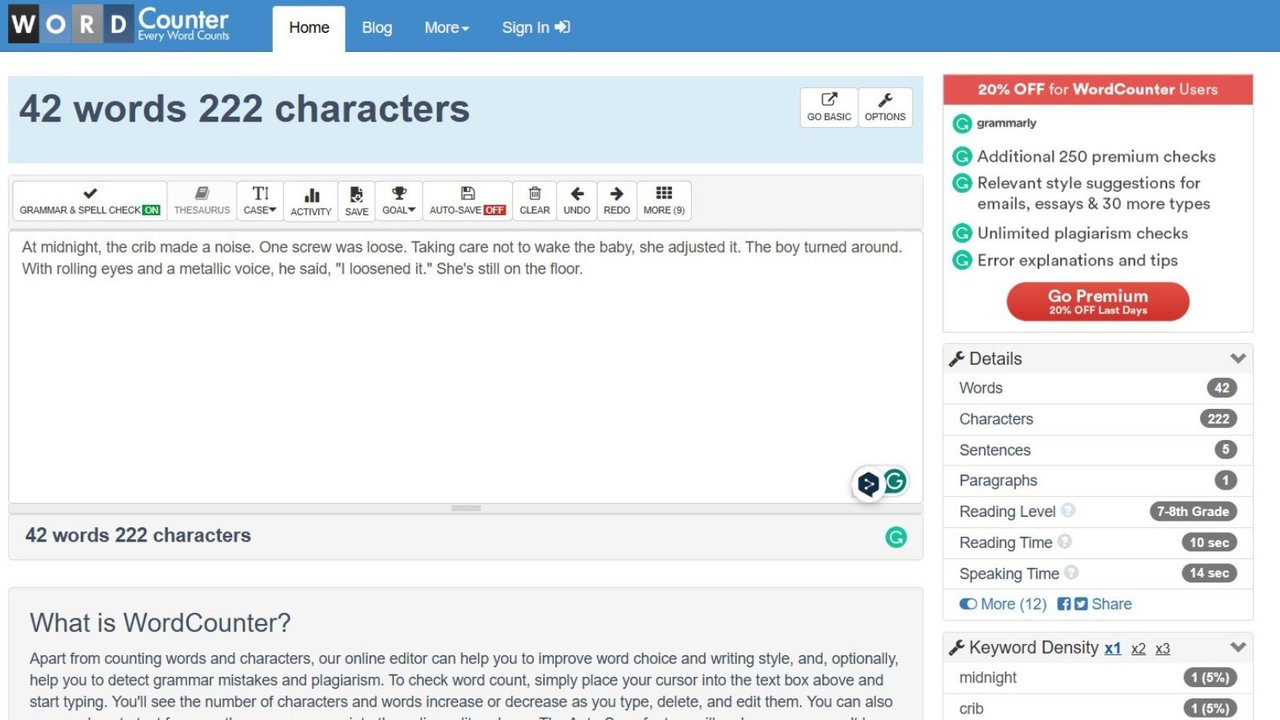The height and width of the screenshot is (720, 1280).
Task: Click the Go Basic external link icon
Action: (829, 100)
